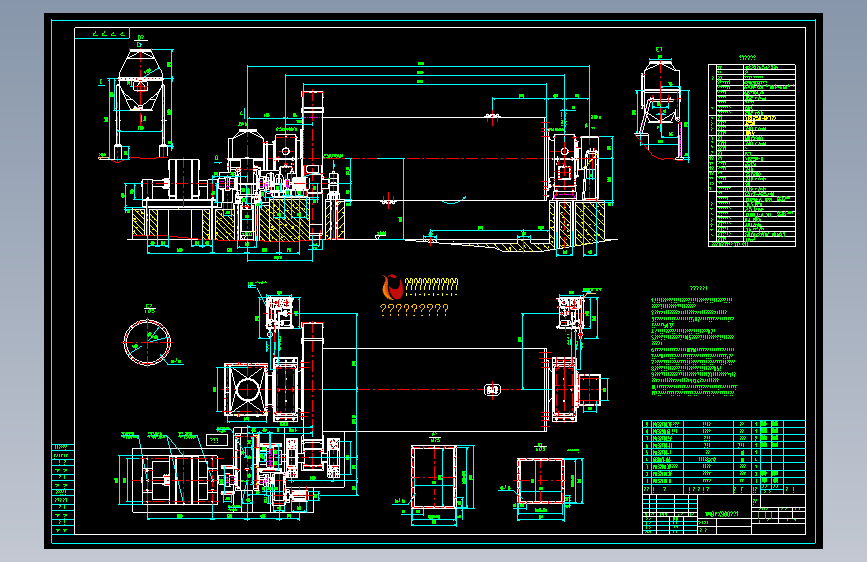Screen dimensions: 867x562
Task: Click the hopper front elevation on tall legs
Action: 140,104
